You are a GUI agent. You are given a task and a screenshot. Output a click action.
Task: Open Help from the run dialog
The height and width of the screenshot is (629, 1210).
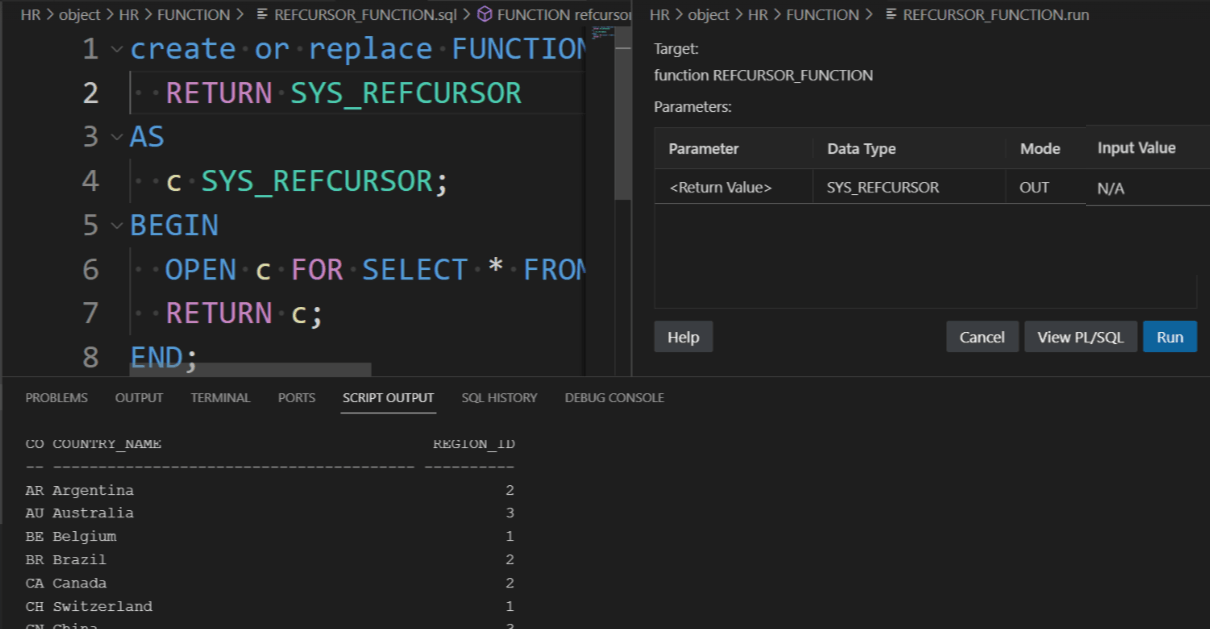tap(683, 336)
